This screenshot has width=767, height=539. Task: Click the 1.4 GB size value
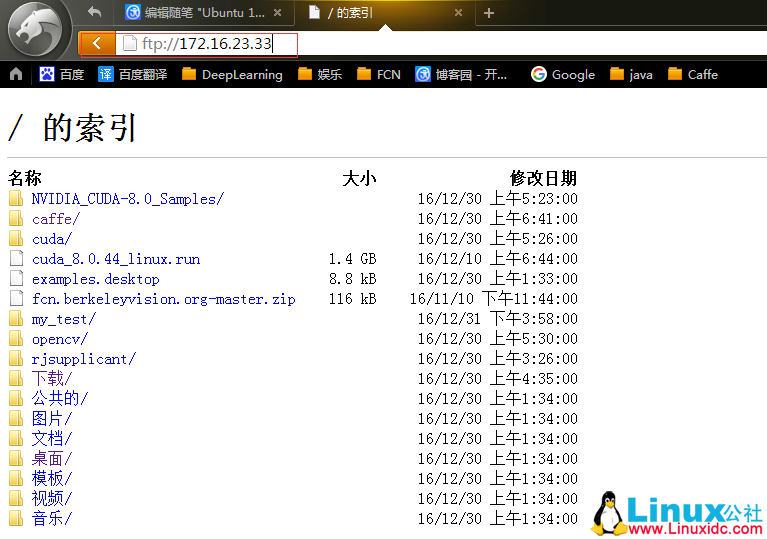pos(353,259)
